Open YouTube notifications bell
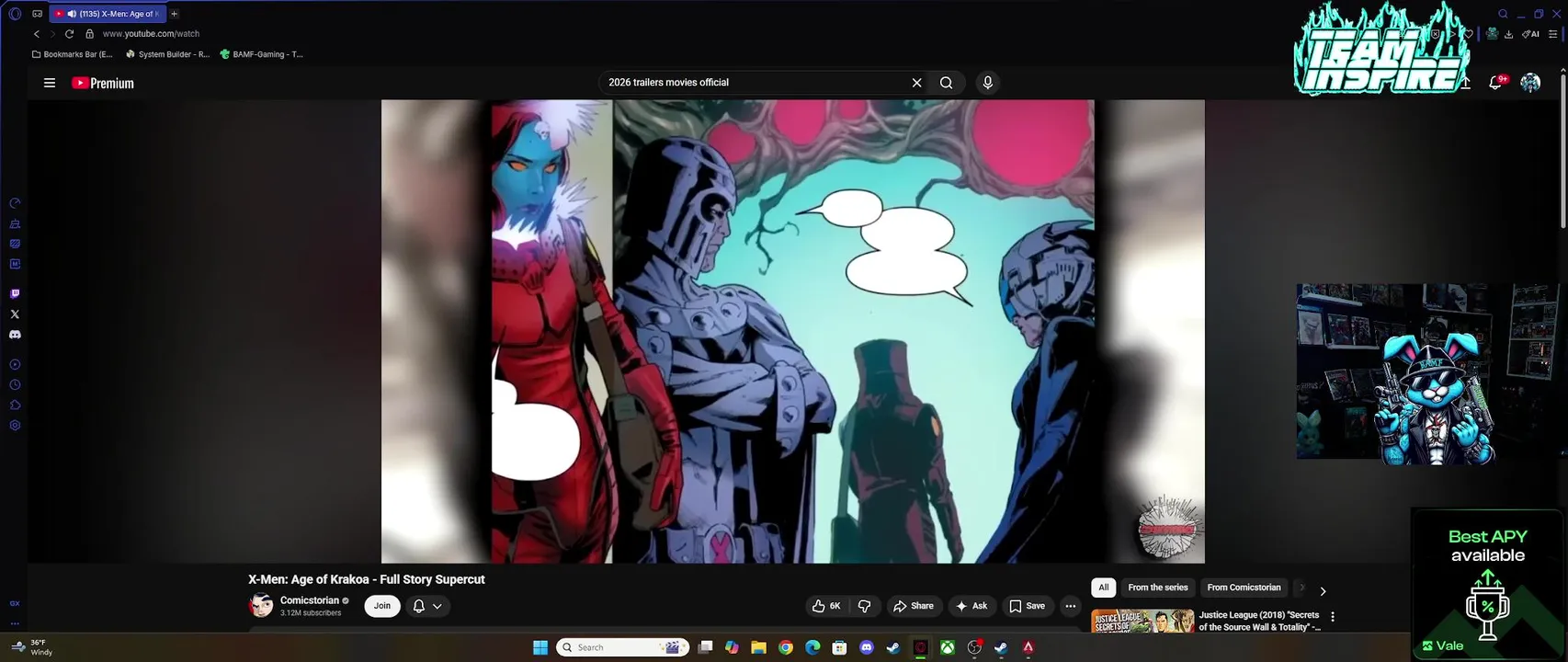 [x=1495, y=83]
